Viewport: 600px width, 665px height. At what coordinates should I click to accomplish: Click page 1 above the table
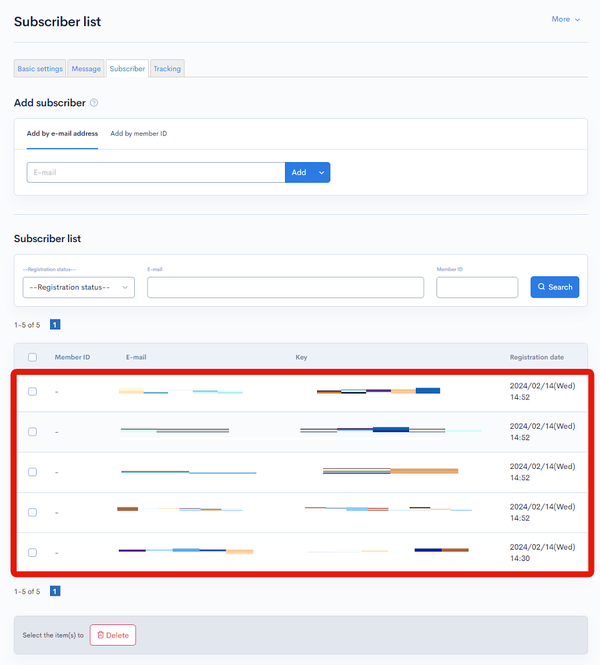click(55, 324)
